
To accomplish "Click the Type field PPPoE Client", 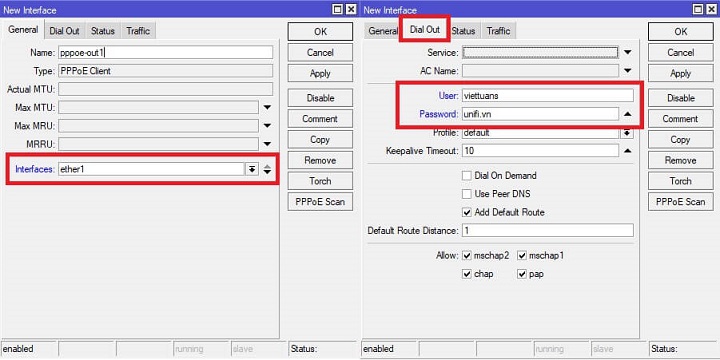I will [x=165, y=71].
